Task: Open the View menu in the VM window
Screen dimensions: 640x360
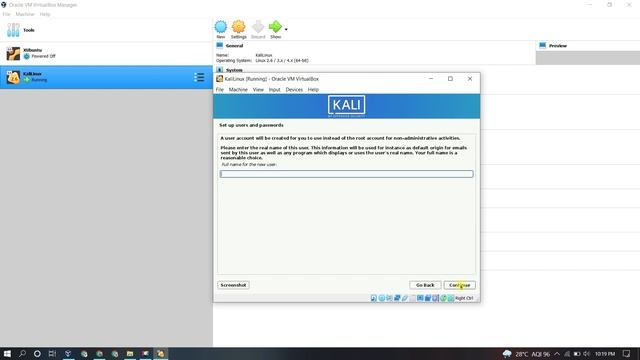Action: tap(258, 89)
